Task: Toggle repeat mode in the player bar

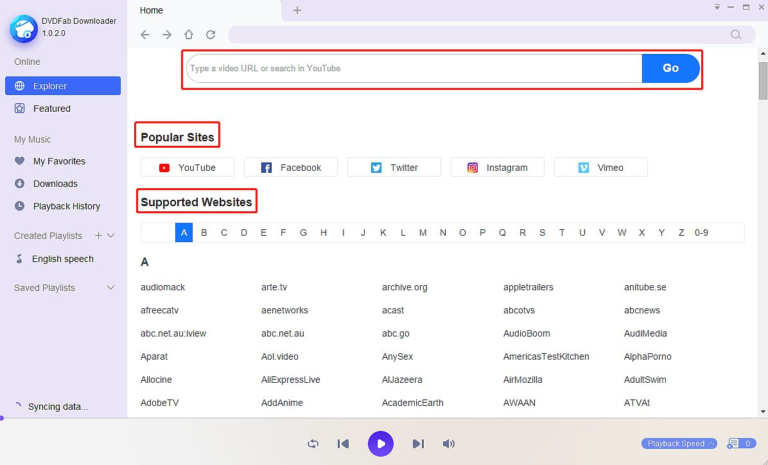Action: [x=313, y=444]
